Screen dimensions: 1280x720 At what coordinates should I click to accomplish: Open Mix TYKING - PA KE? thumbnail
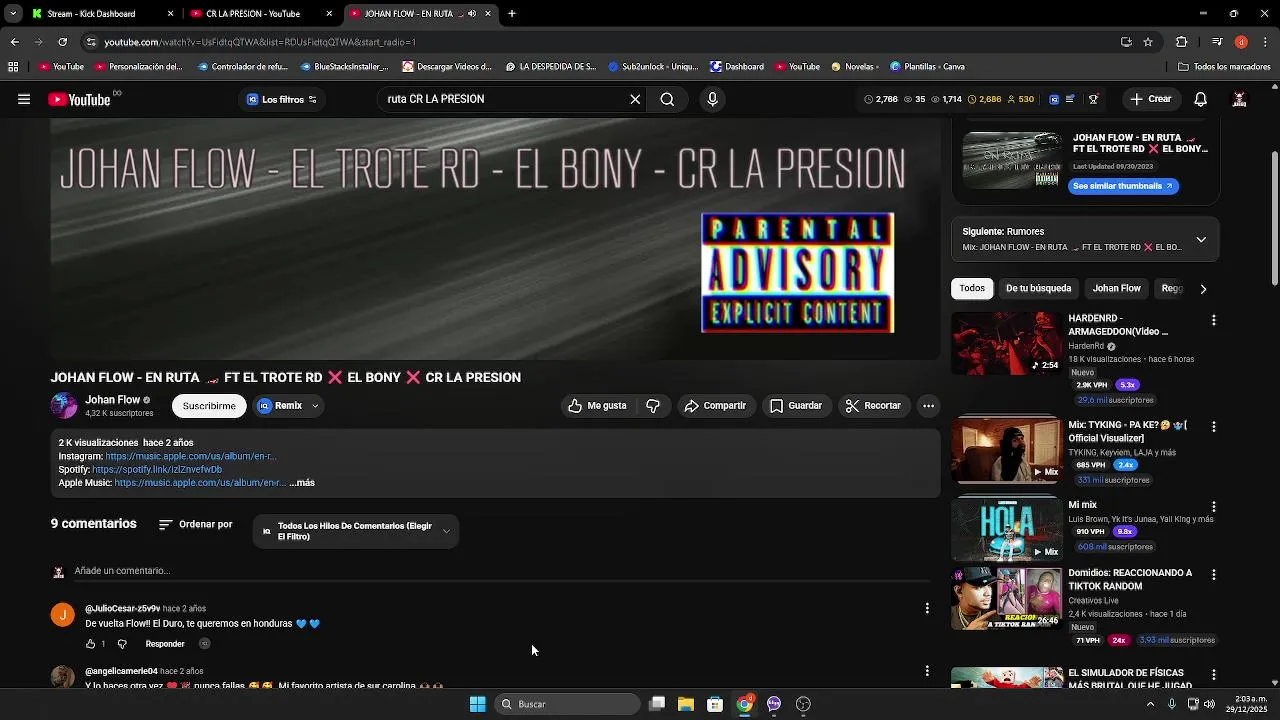tap(1006, 450)
